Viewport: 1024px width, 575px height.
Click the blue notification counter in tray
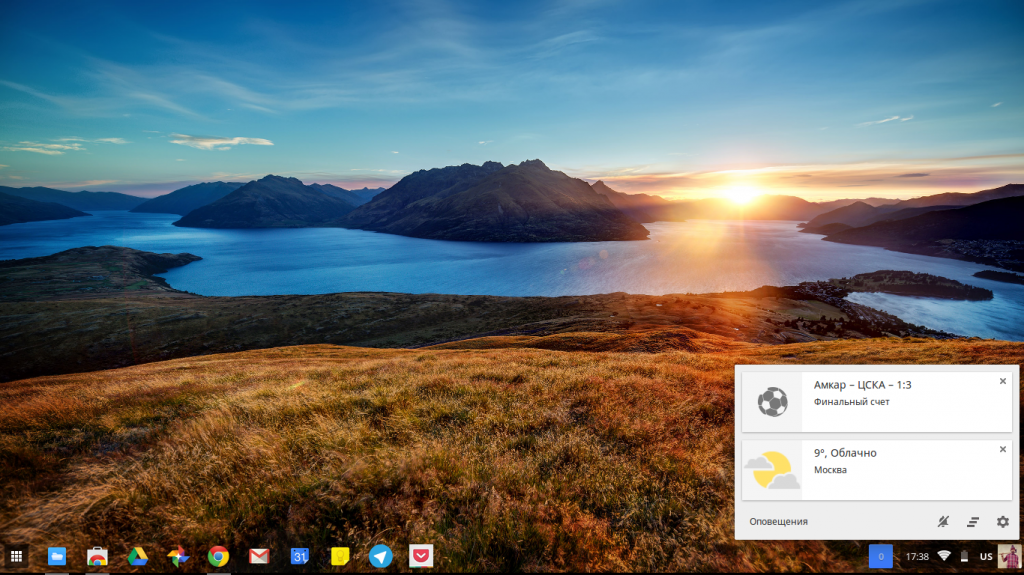click(x=880, y=556)
